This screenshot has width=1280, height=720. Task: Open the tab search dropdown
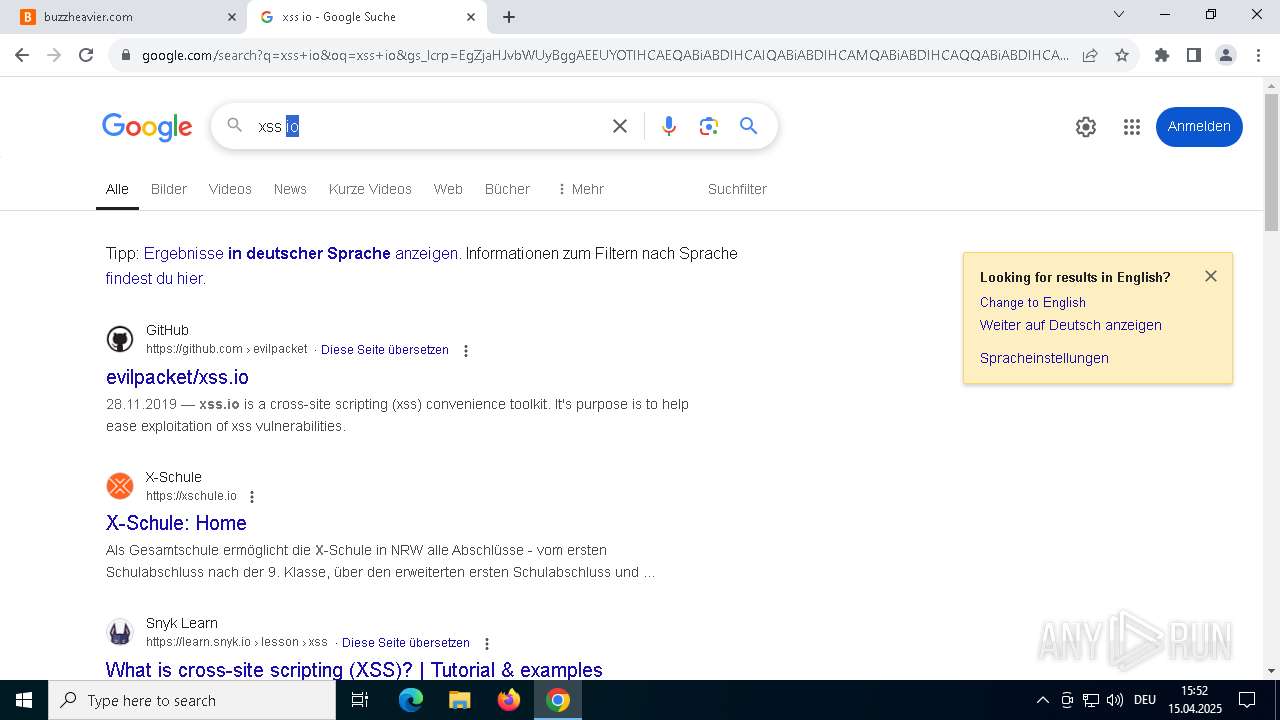tap(1119, 15)
